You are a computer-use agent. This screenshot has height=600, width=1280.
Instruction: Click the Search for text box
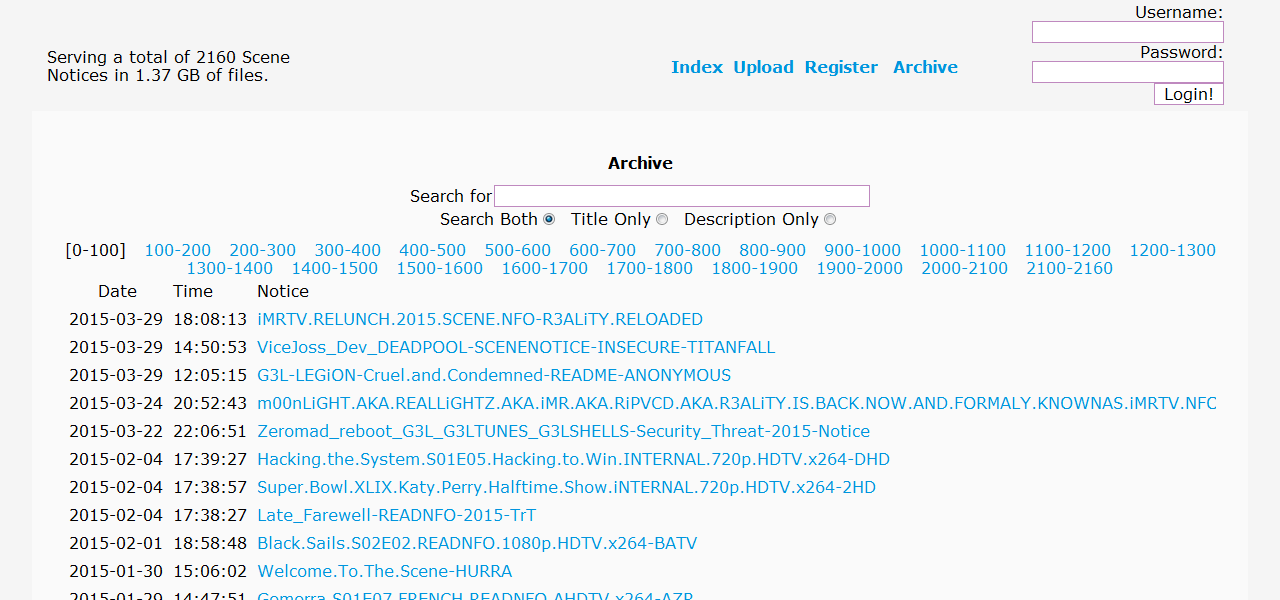tap(682, 196)
